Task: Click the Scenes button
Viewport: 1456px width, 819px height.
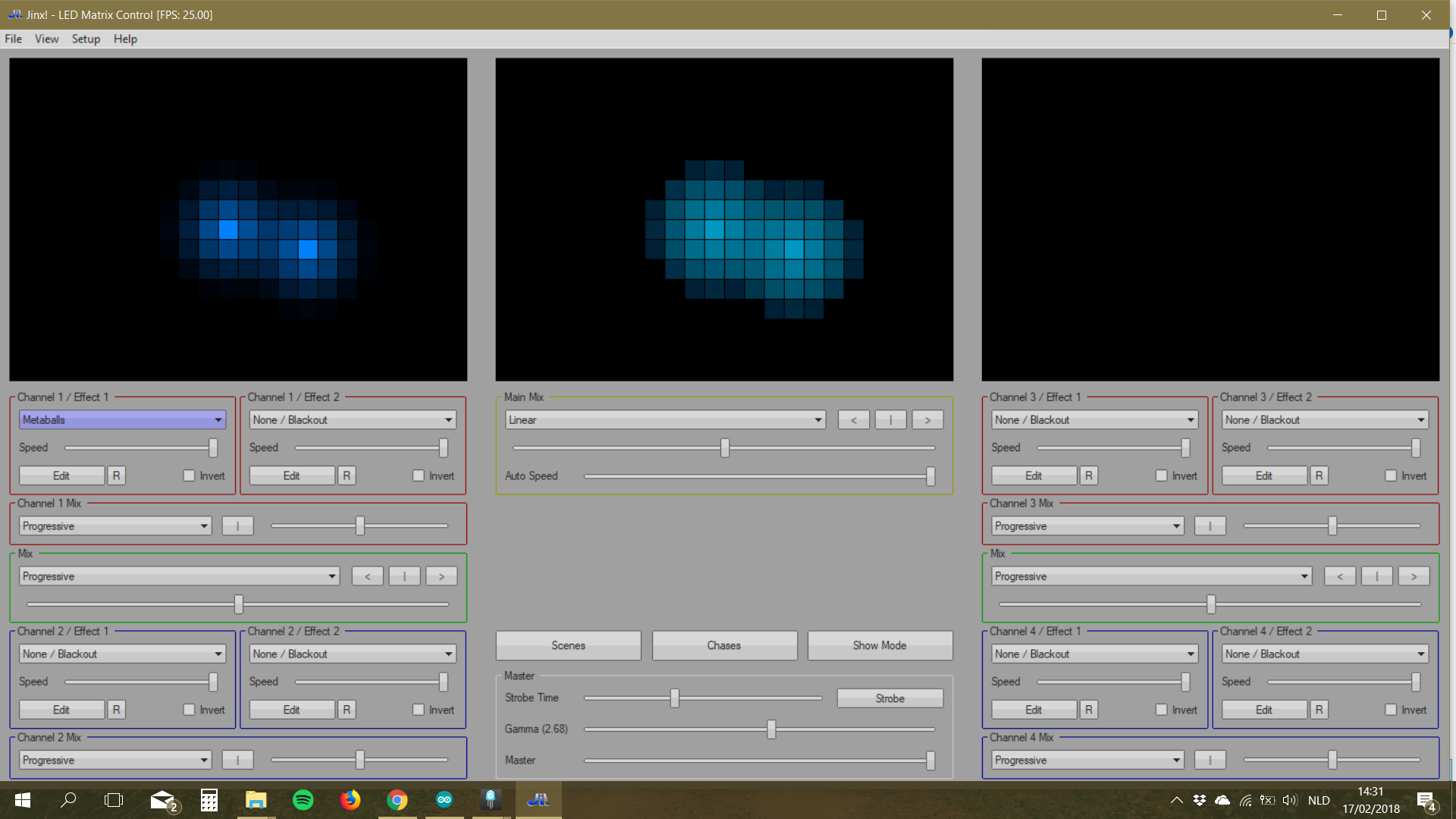Action: coord(568,645)
